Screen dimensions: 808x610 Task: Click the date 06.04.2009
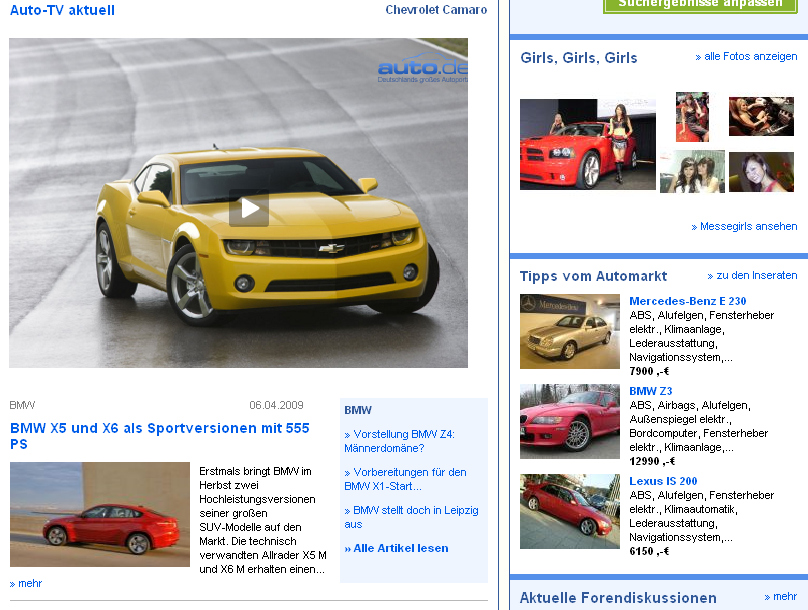(x=276, y=405)
